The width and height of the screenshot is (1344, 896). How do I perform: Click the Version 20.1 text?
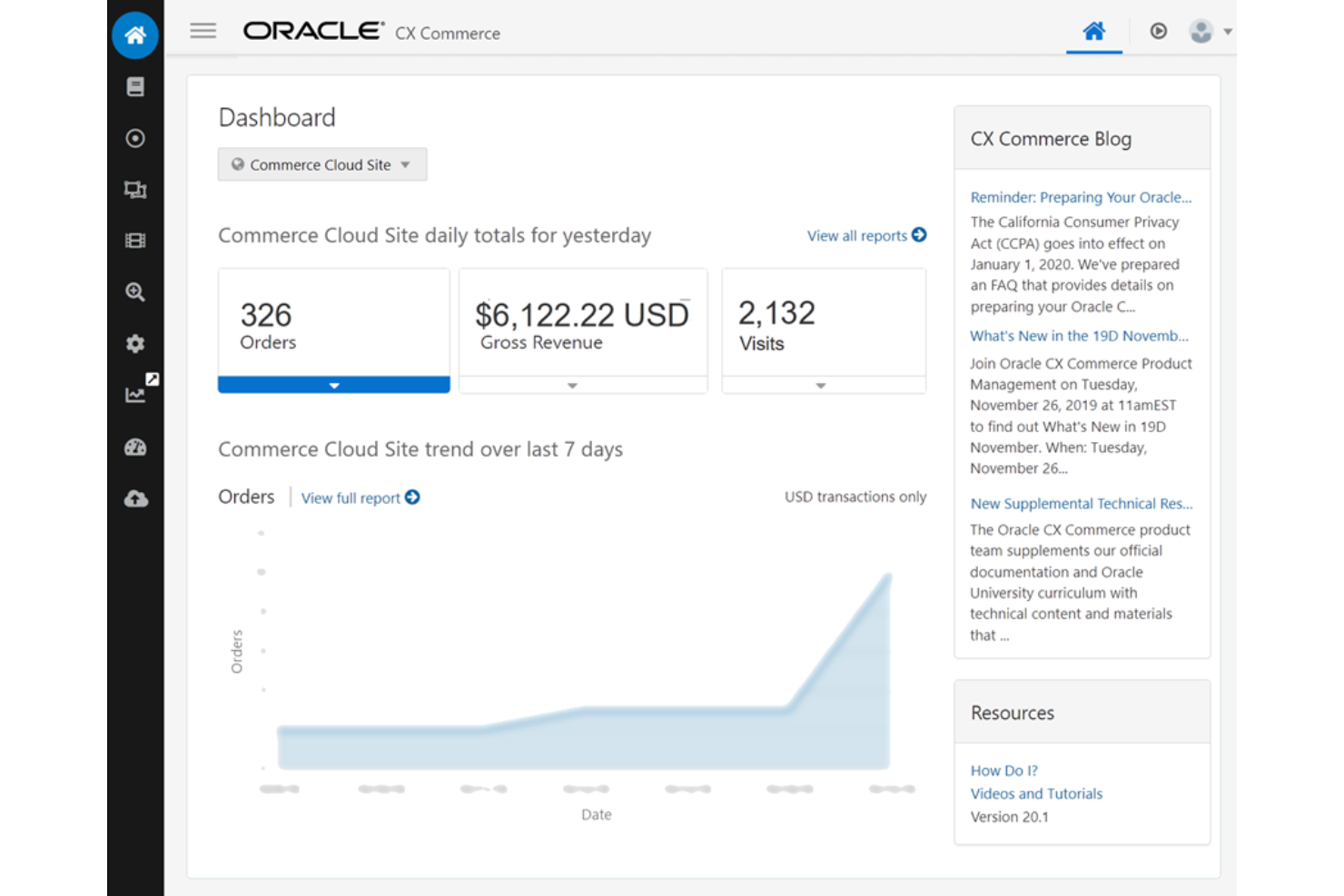(1009, 817)
